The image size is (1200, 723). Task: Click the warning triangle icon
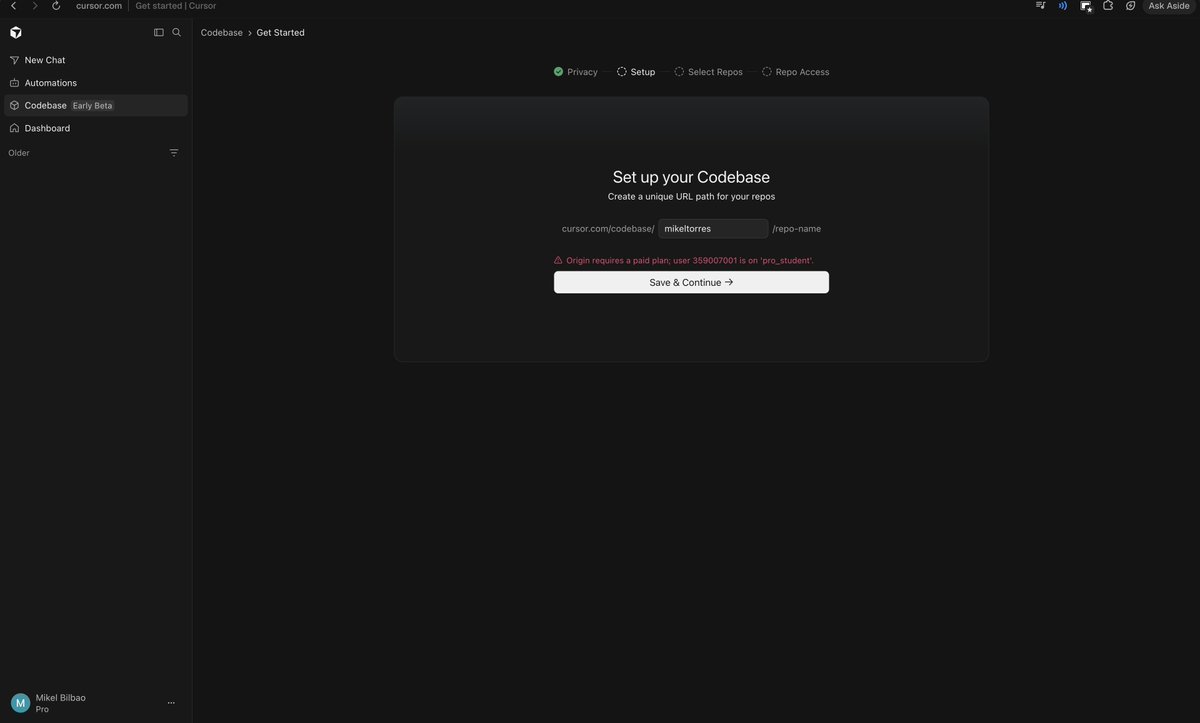(558, 260)
